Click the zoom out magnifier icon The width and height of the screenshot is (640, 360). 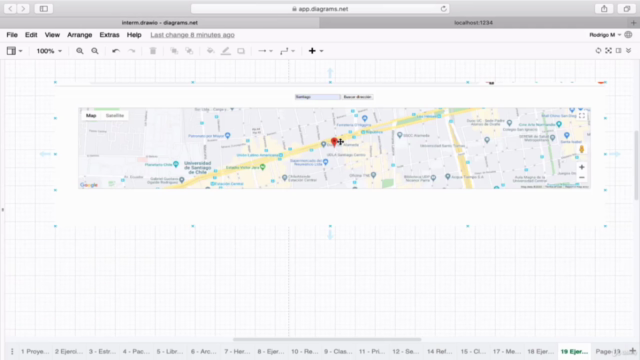click(x=95, y=51)
